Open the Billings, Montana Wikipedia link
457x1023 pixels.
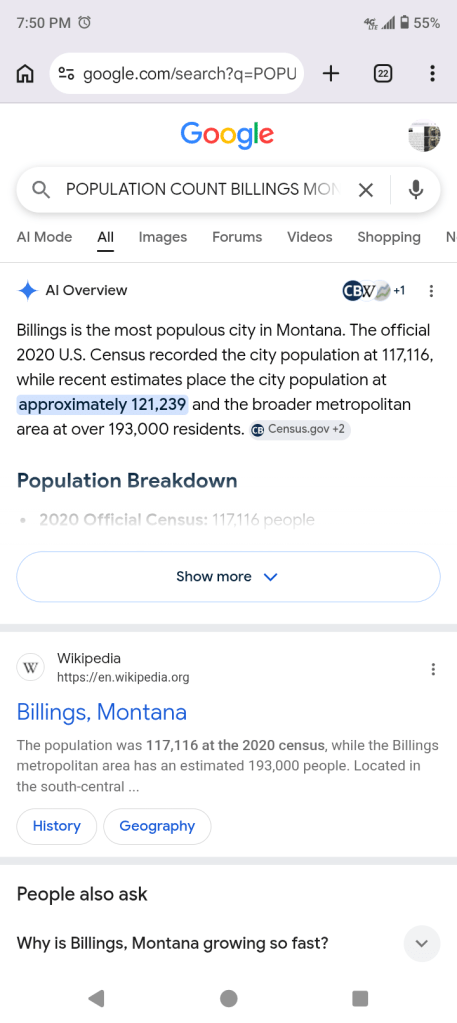(102, 712)
